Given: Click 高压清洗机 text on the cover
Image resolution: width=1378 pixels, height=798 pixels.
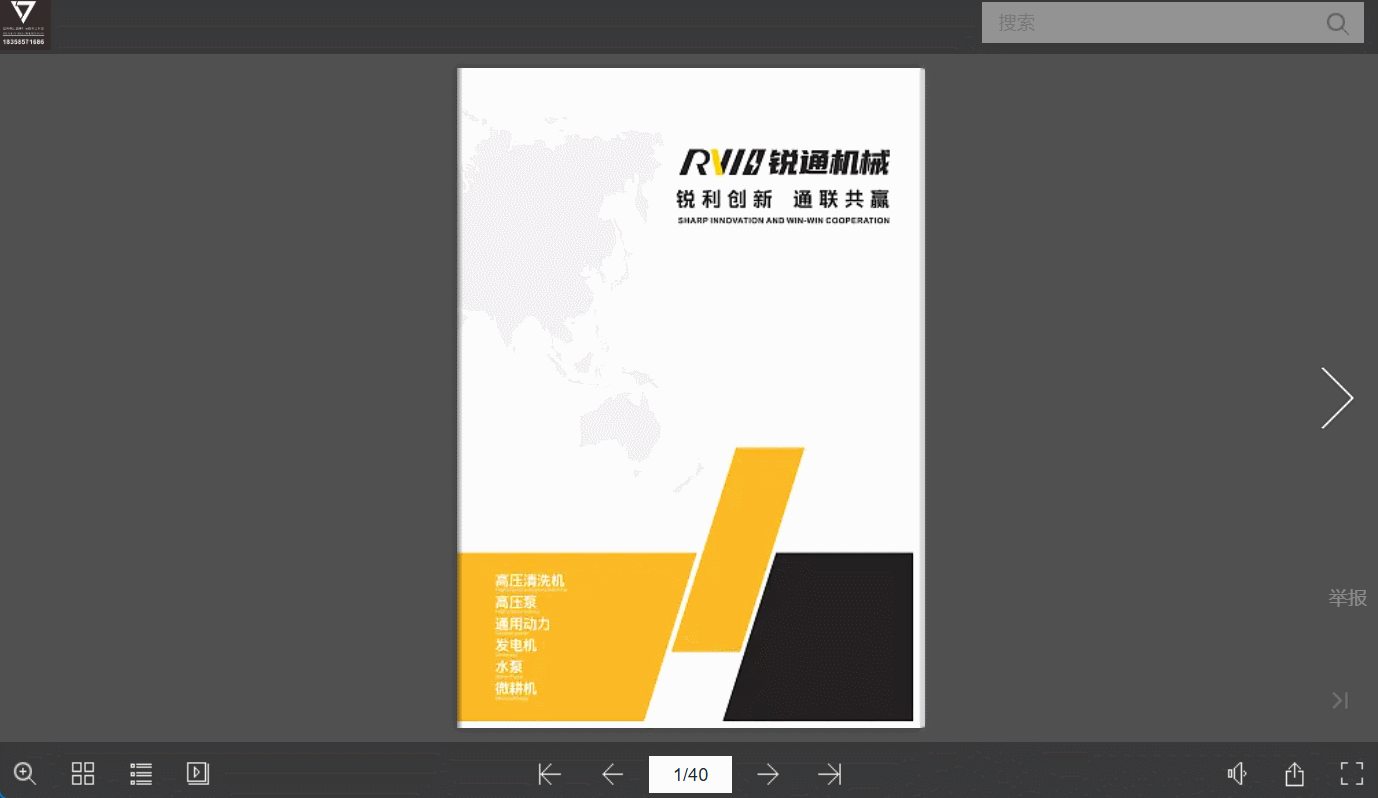Looking at the screenshot, I should (530, 581).
